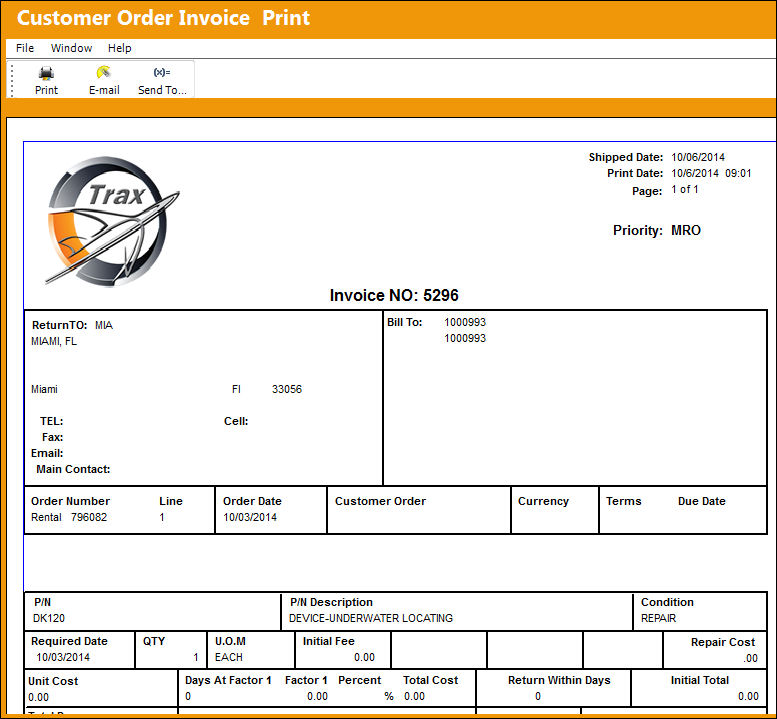Click the Terms column header
Viewport: 777px width, 719px height.
tap(623, 501)
